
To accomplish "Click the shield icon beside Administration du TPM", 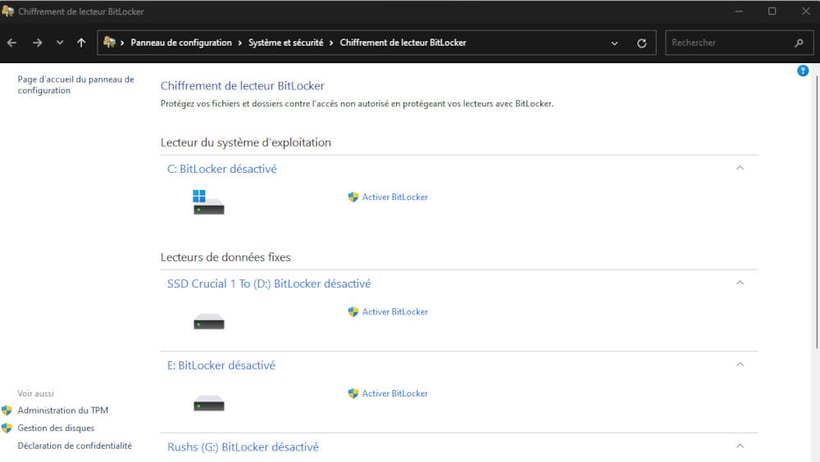I will tap(6, 411).
